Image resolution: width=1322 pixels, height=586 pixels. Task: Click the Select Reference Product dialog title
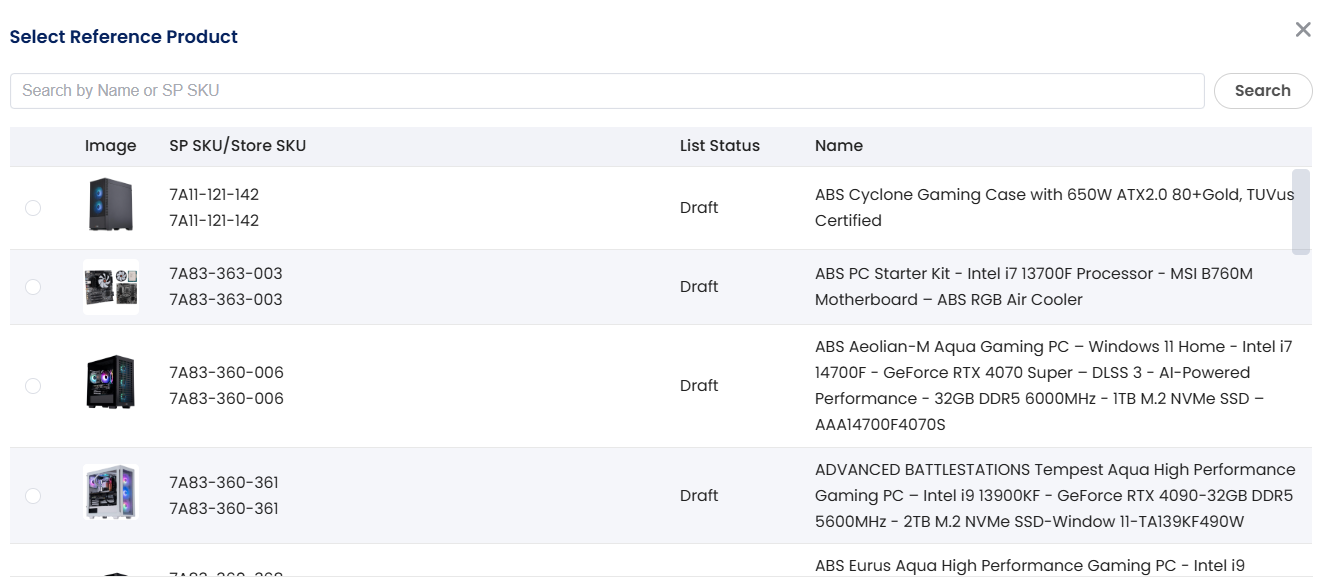[x=124, y=37]
